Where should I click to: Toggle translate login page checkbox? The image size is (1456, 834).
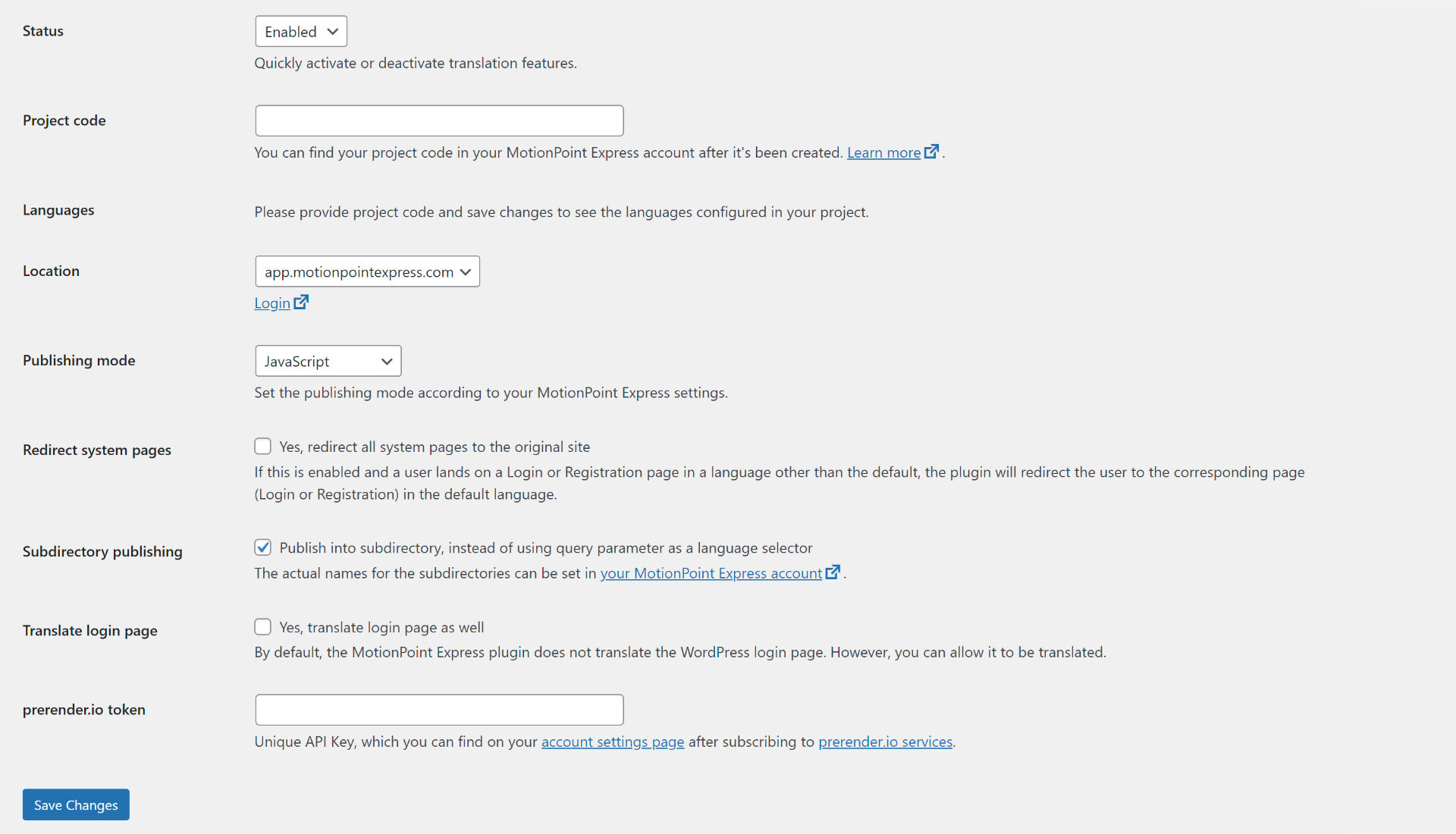(x=262, y=627)
